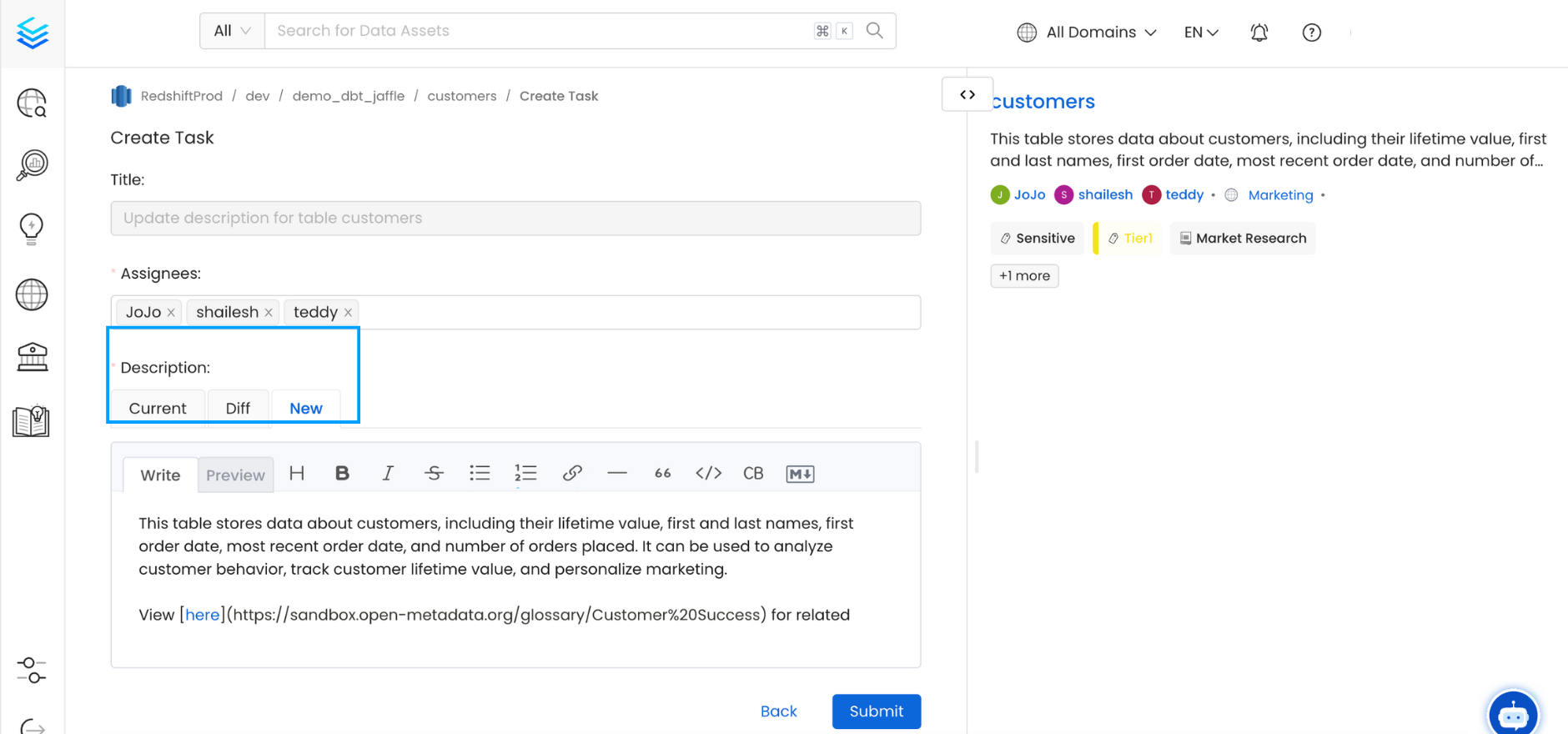1568x734 pixels.
Task: Open the All search category dropdown
Action: tap(233, 31)
